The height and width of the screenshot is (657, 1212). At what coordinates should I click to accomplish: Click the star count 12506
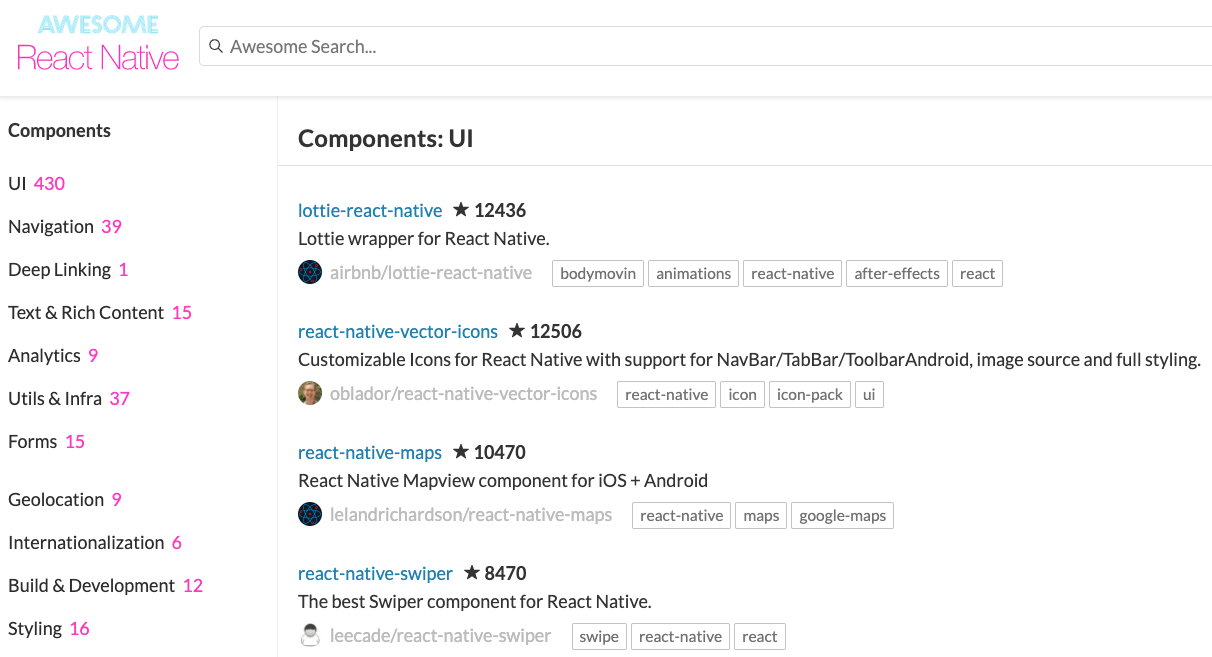point(556,331)
